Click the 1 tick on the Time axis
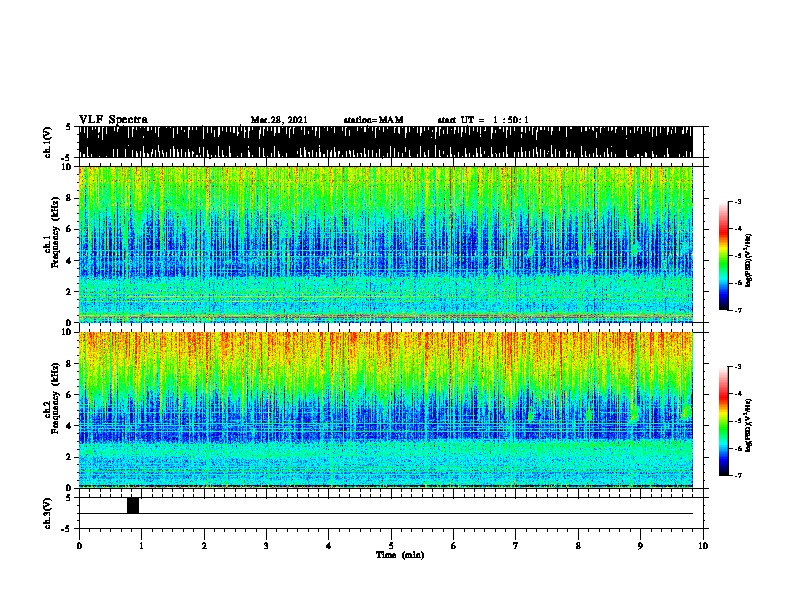The height and width of the screenshot is (612, 792). 141,546
